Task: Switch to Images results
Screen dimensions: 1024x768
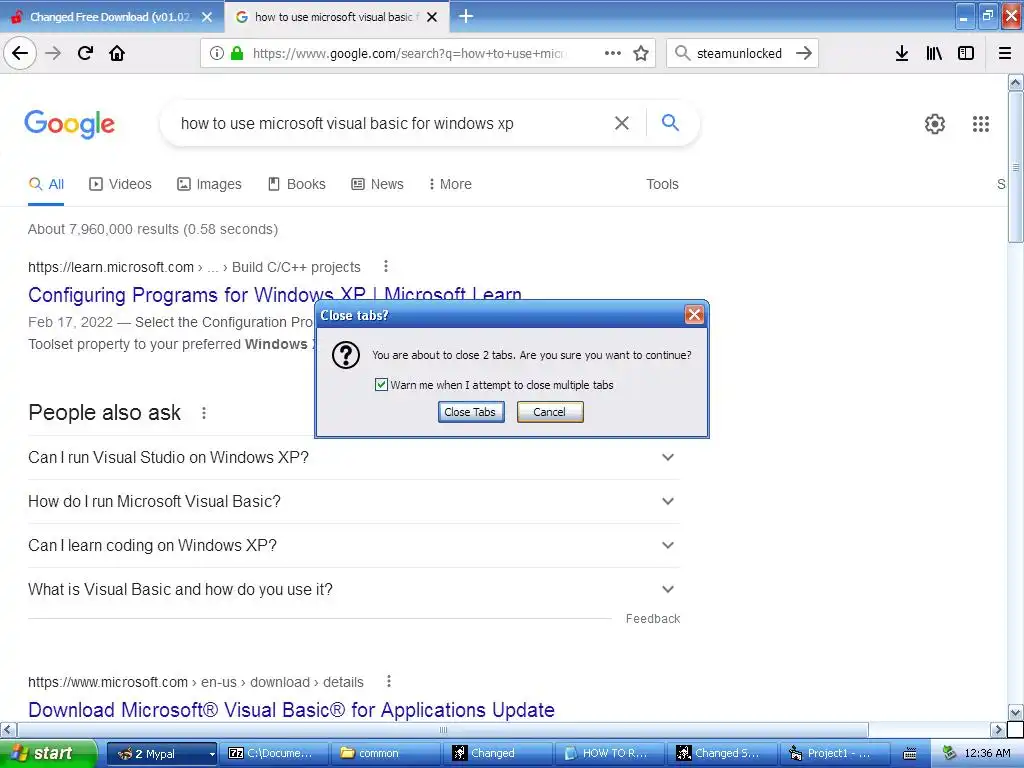Action: [x=210, y=184]
